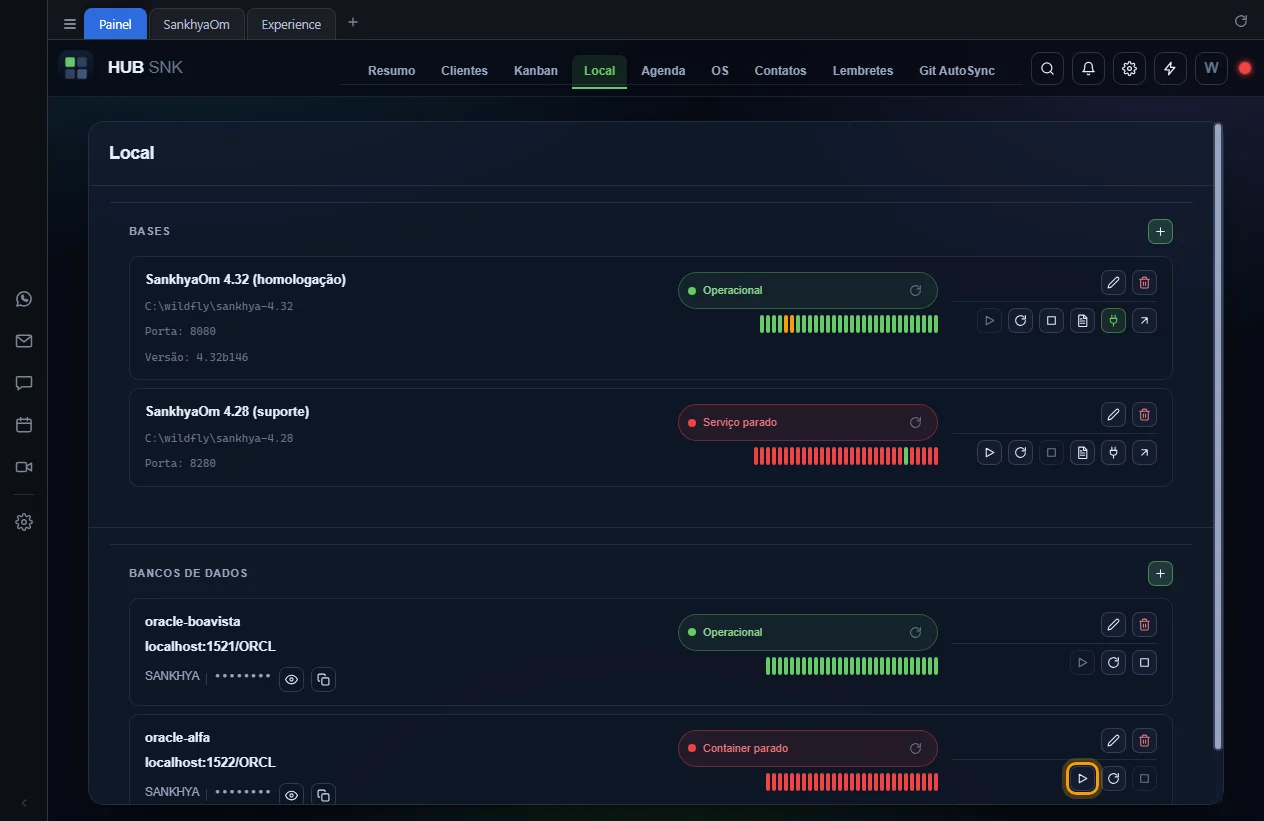Image resolution: width=1264 pixels, height=821 pixels.
Task: Show the oracle-boavista password
Action: 292,679
